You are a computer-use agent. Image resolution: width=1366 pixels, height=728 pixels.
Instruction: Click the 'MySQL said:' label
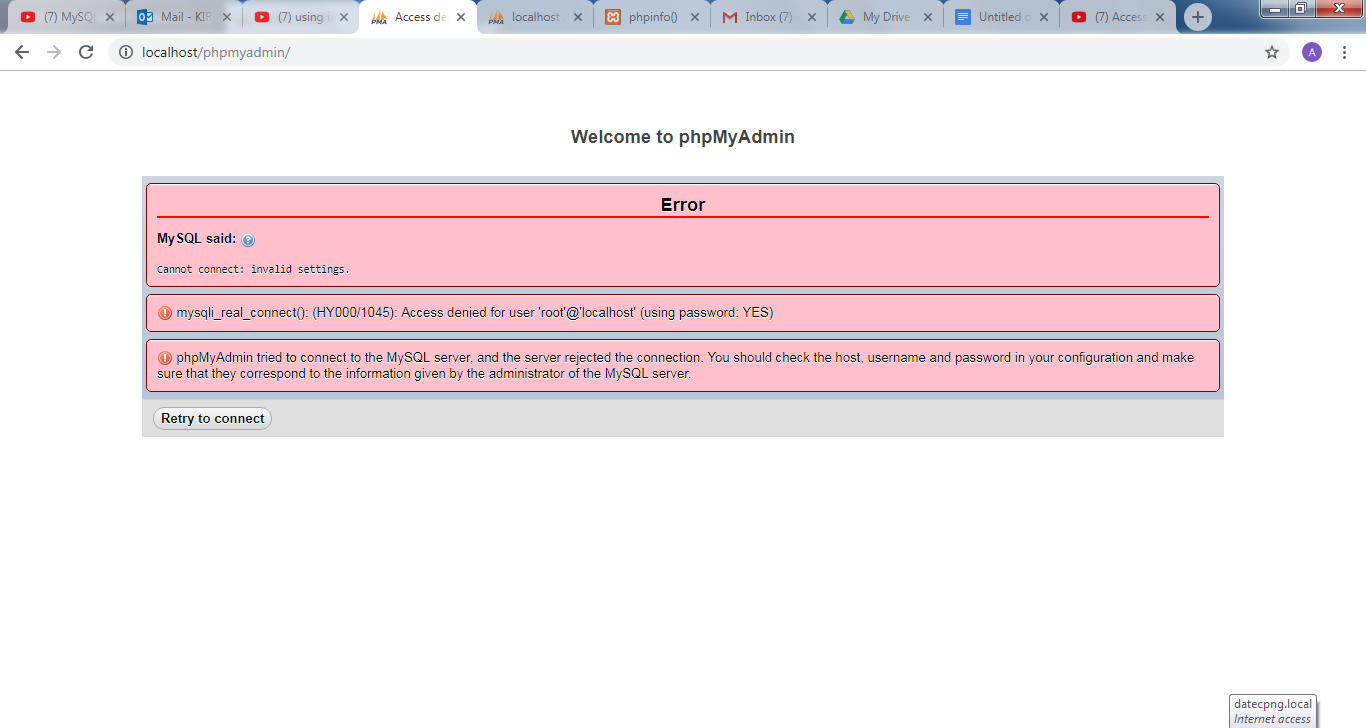pyautogui.click(x=197, y=239)
